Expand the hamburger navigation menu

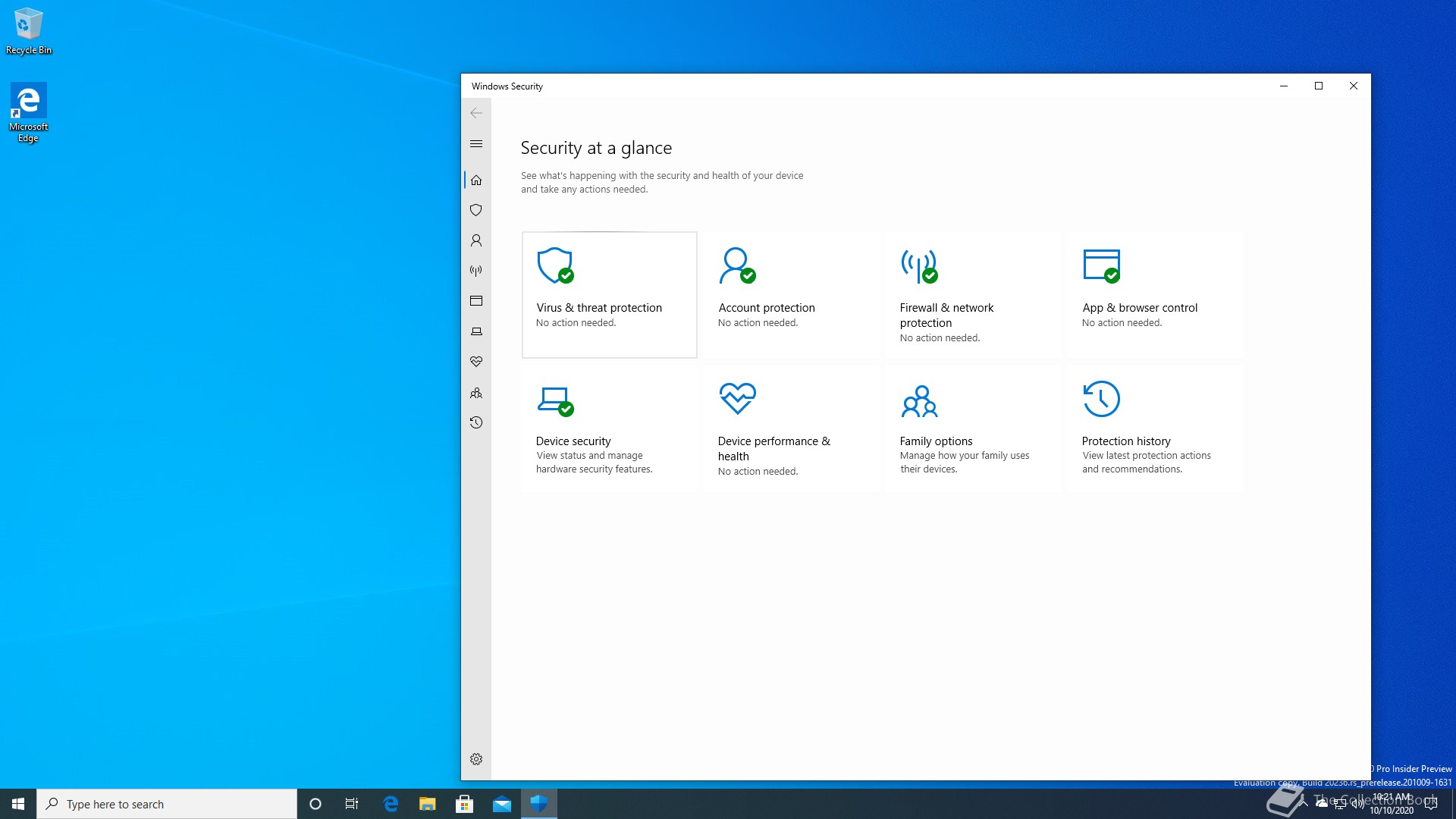tap(476, 143)
